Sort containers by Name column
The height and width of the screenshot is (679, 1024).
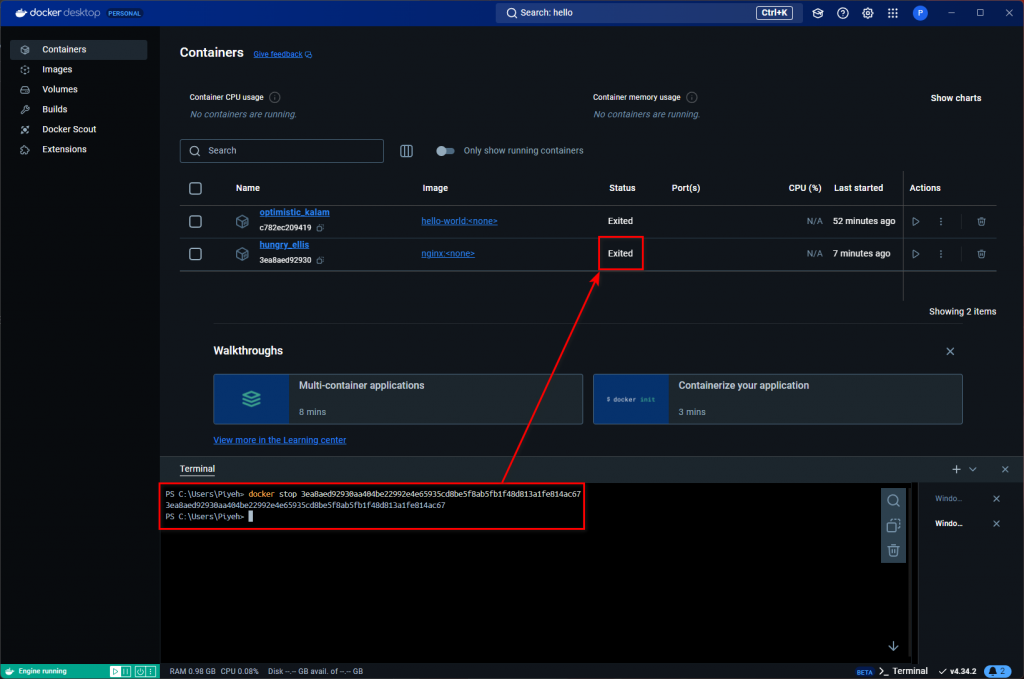248,188
